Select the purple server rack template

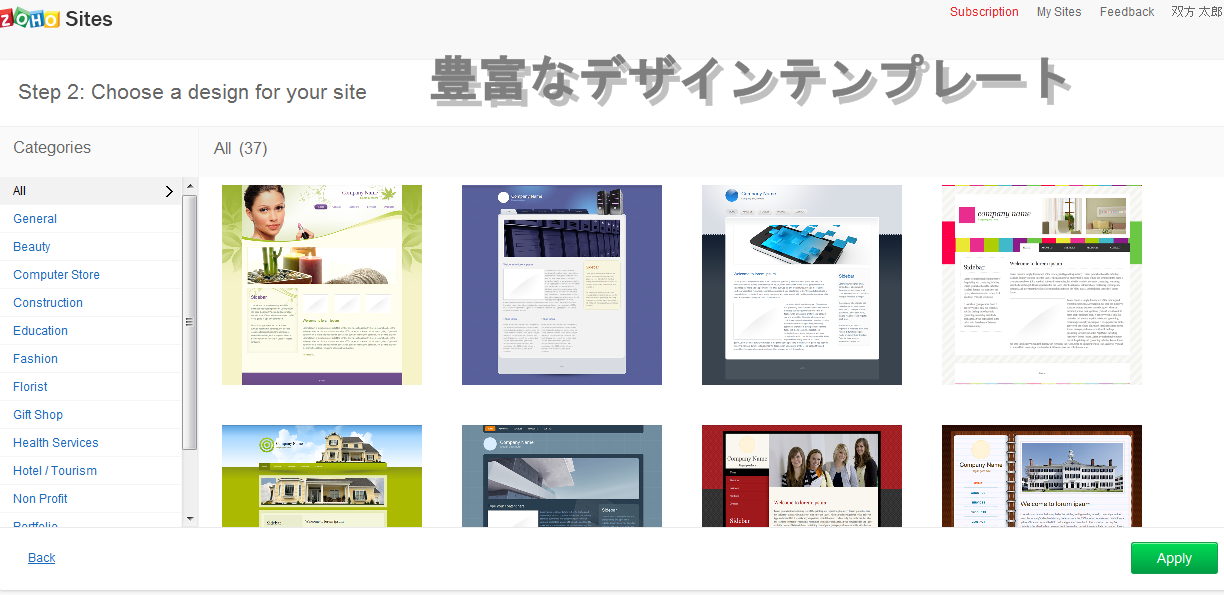pyautogui.click(x=562, y=285)
